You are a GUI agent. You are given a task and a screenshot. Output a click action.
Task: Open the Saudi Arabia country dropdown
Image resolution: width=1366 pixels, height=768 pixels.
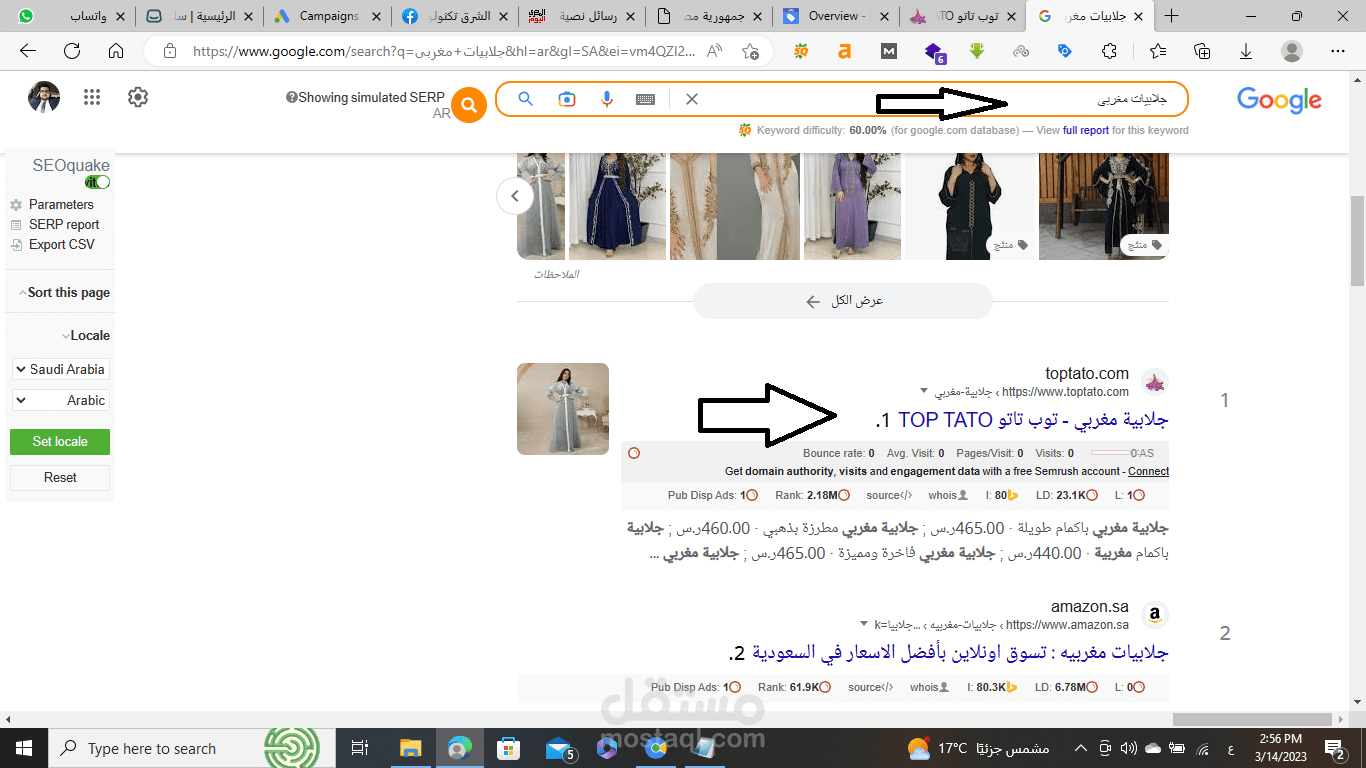pyautogui.click(x=60, y=369)
